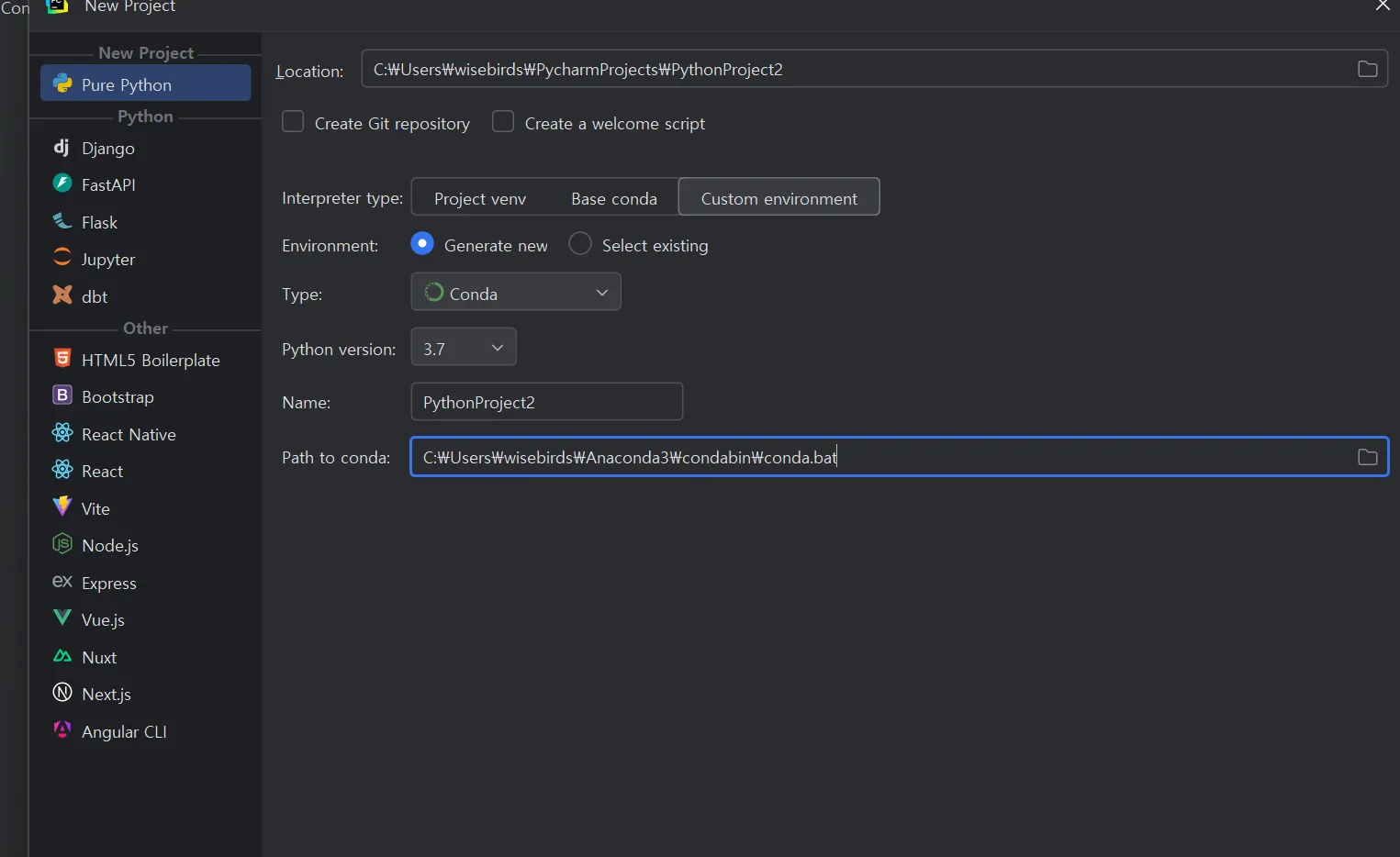Tick Create a welcome script checkbox
Screen dimensions: 1400x857
tap(503, 122)
